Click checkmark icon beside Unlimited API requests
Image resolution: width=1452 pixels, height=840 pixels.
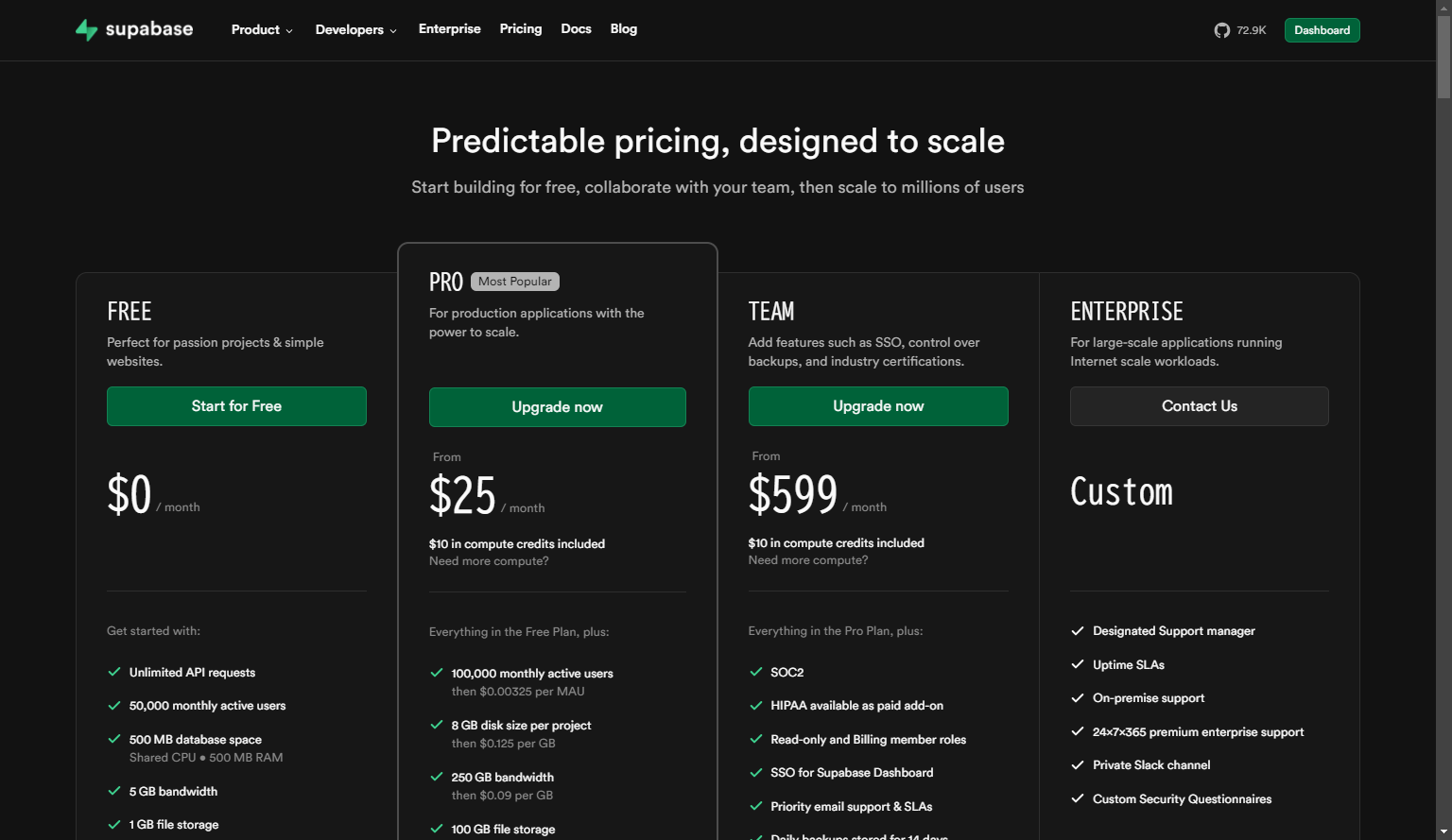[114, 672]
